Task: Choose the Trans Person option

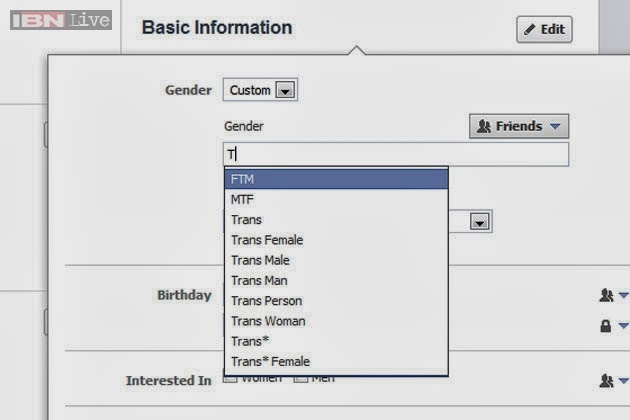Action: click(x=336, y=301)
